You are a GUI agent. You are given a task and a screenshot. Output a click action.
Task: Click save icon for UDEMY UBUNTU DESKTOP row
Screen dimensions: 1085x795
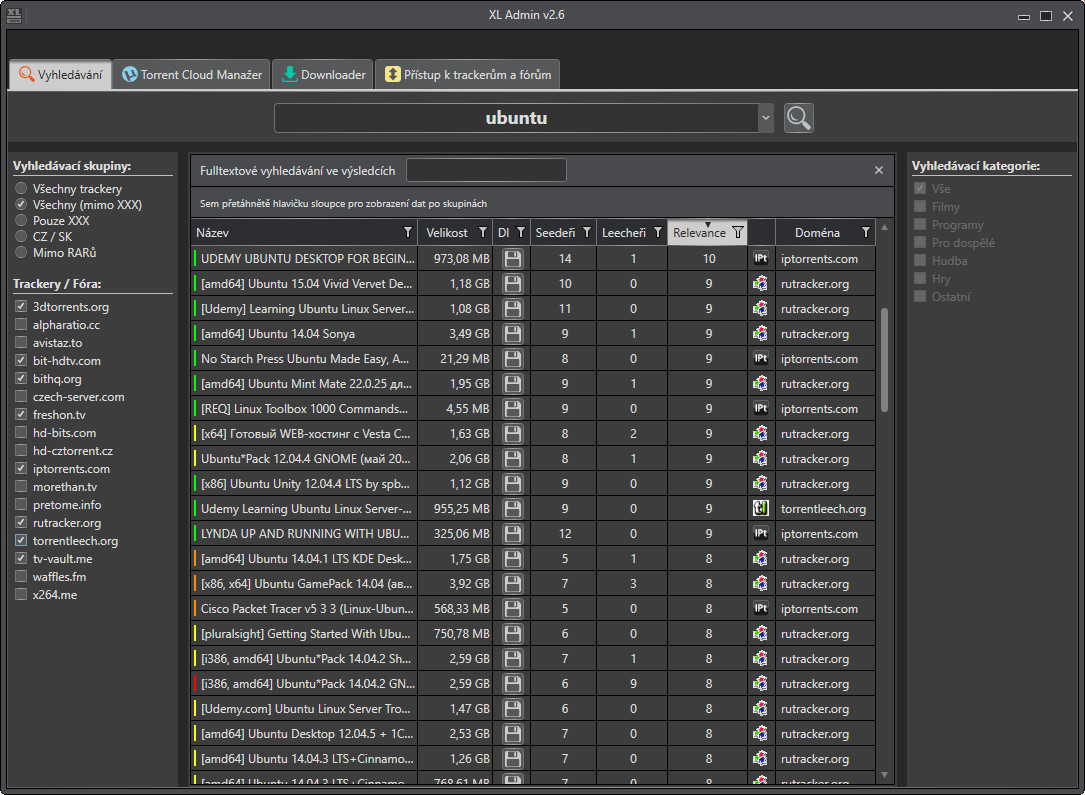513,259
